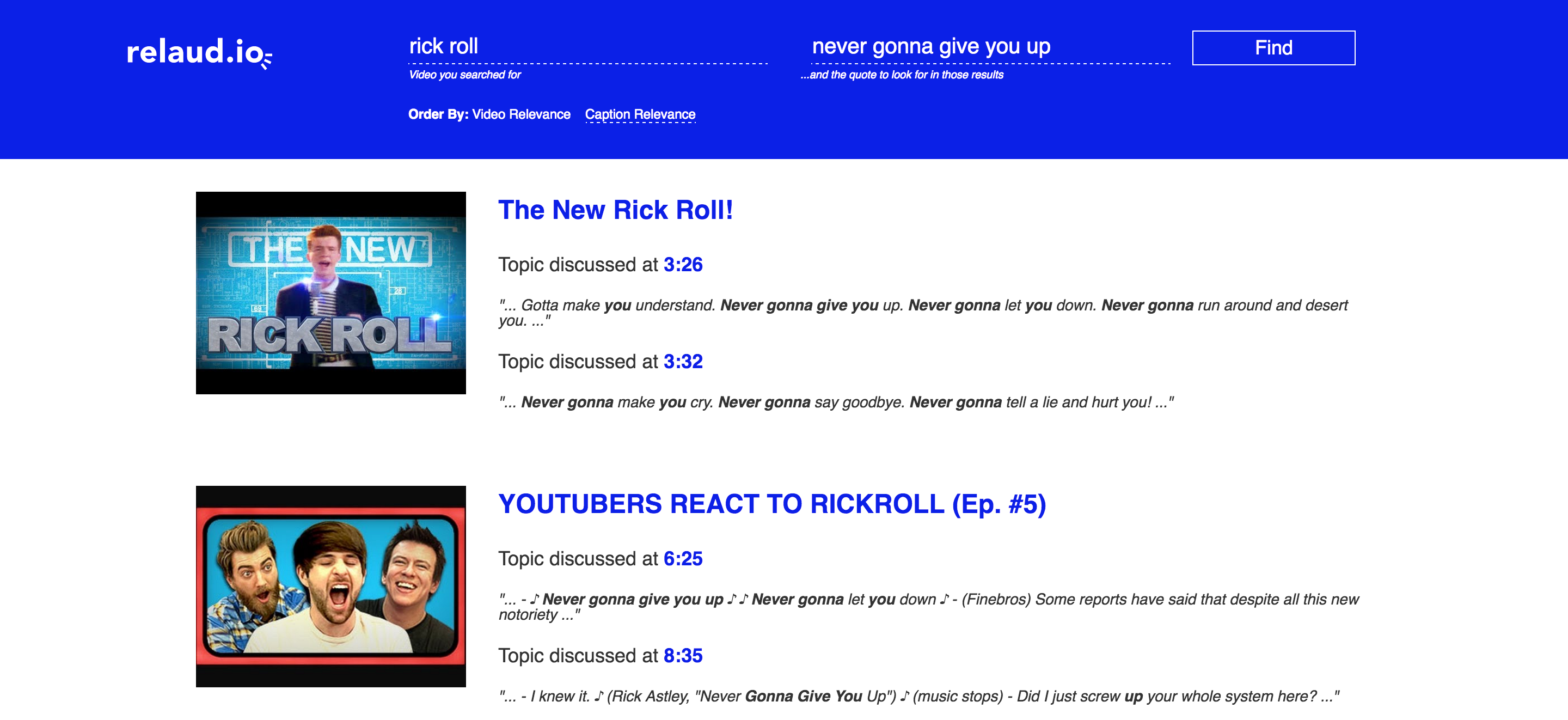Jump to timestamp 6:25 in the reaction video
Viewport: 1568px width, 720px height.
click(683, 558)
